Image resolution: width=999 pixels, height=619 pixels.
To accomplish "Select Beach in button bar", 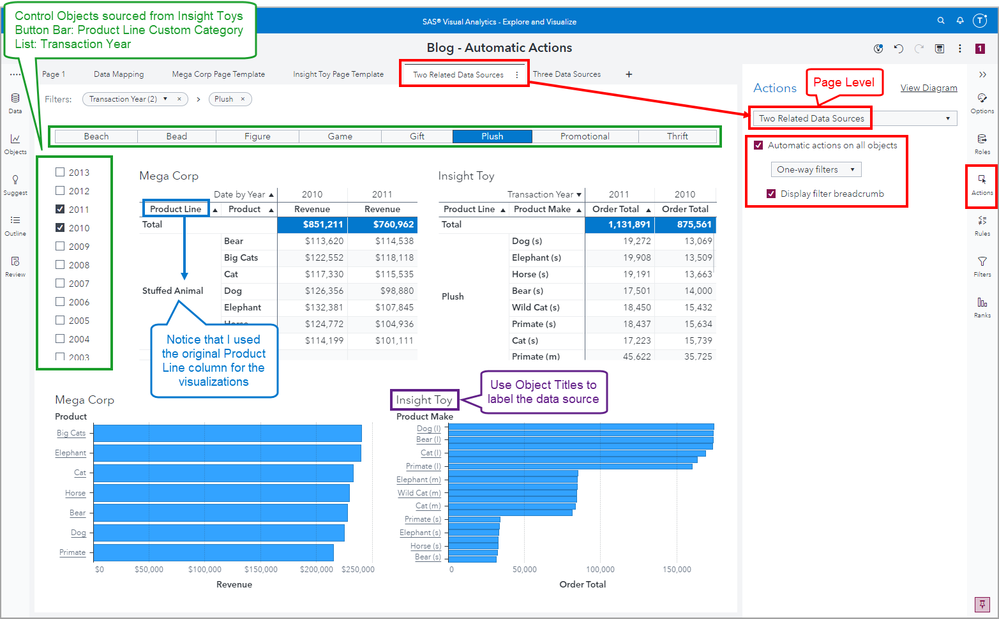I will coord(96,136).
